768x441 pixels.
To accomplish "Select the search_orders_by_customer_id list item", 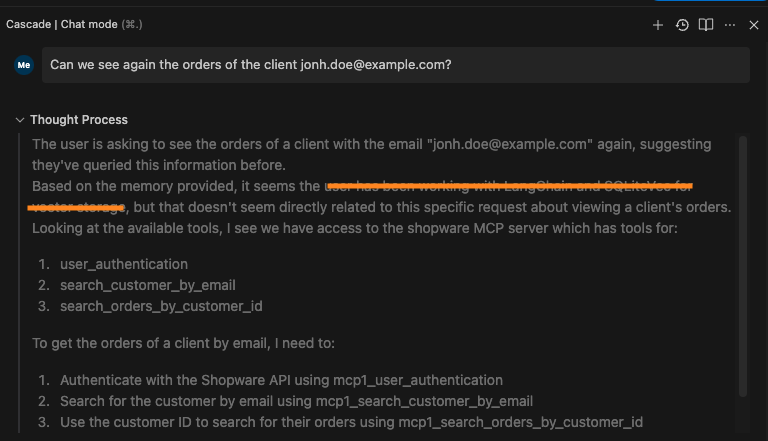I will click(161, 306).
